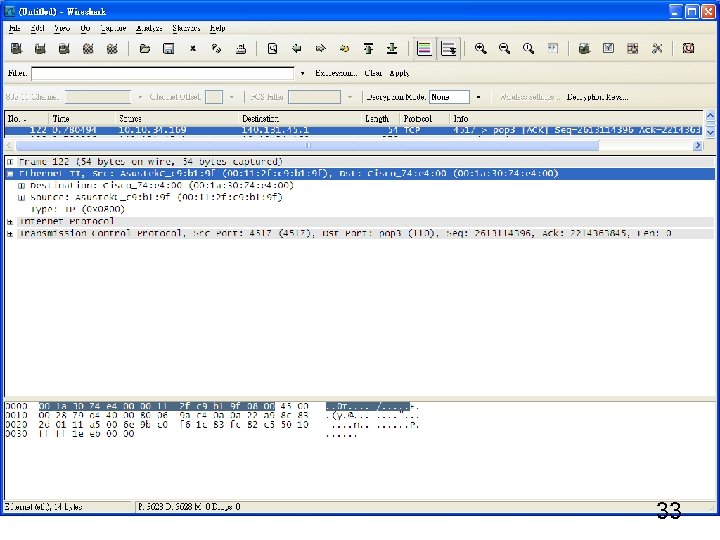Open the help icon in toolbar
720x540 pixels.
688,48
